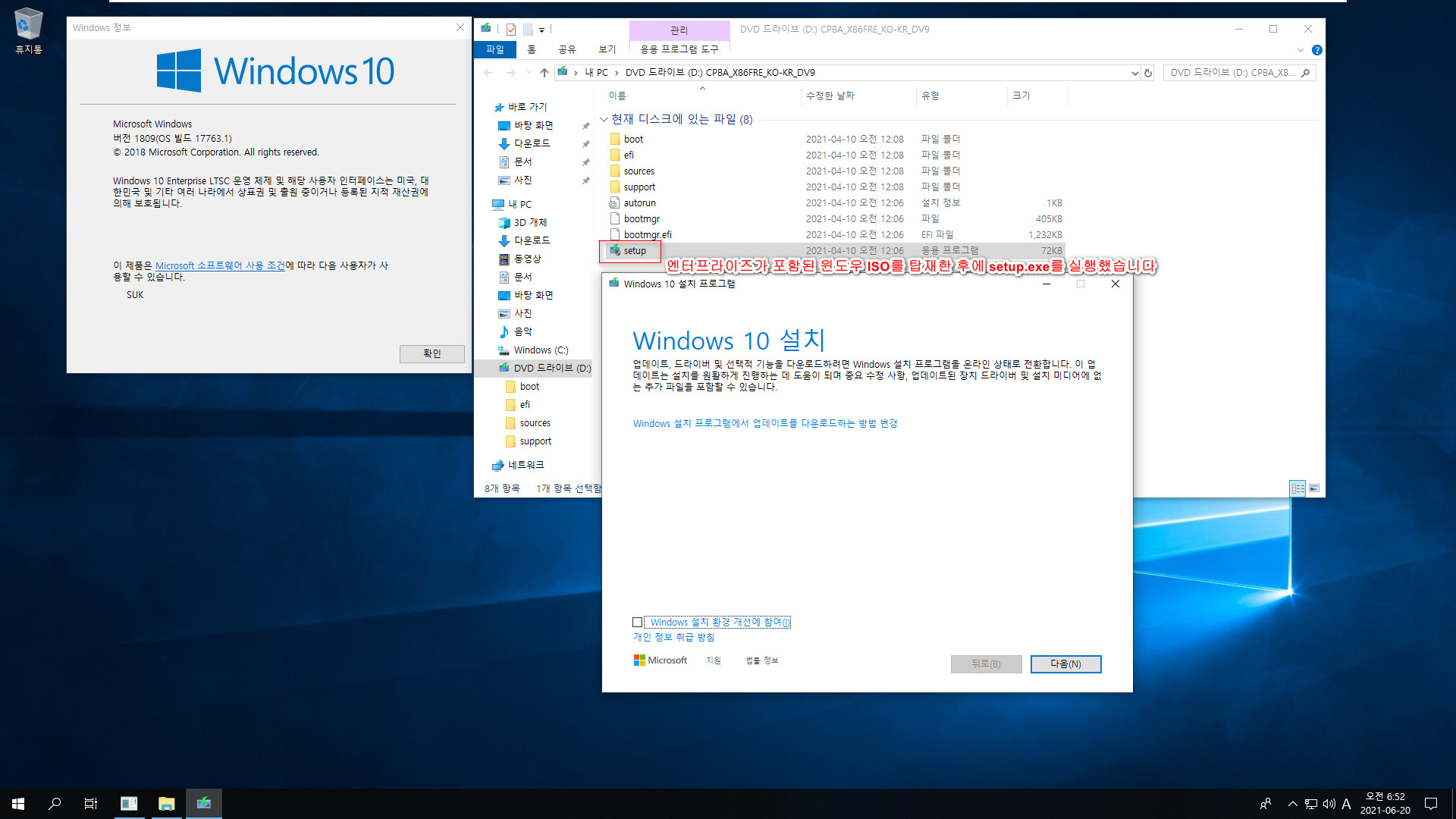
Task: Select 바로 가기 quick access node
Action: click(x=527, y=108)
